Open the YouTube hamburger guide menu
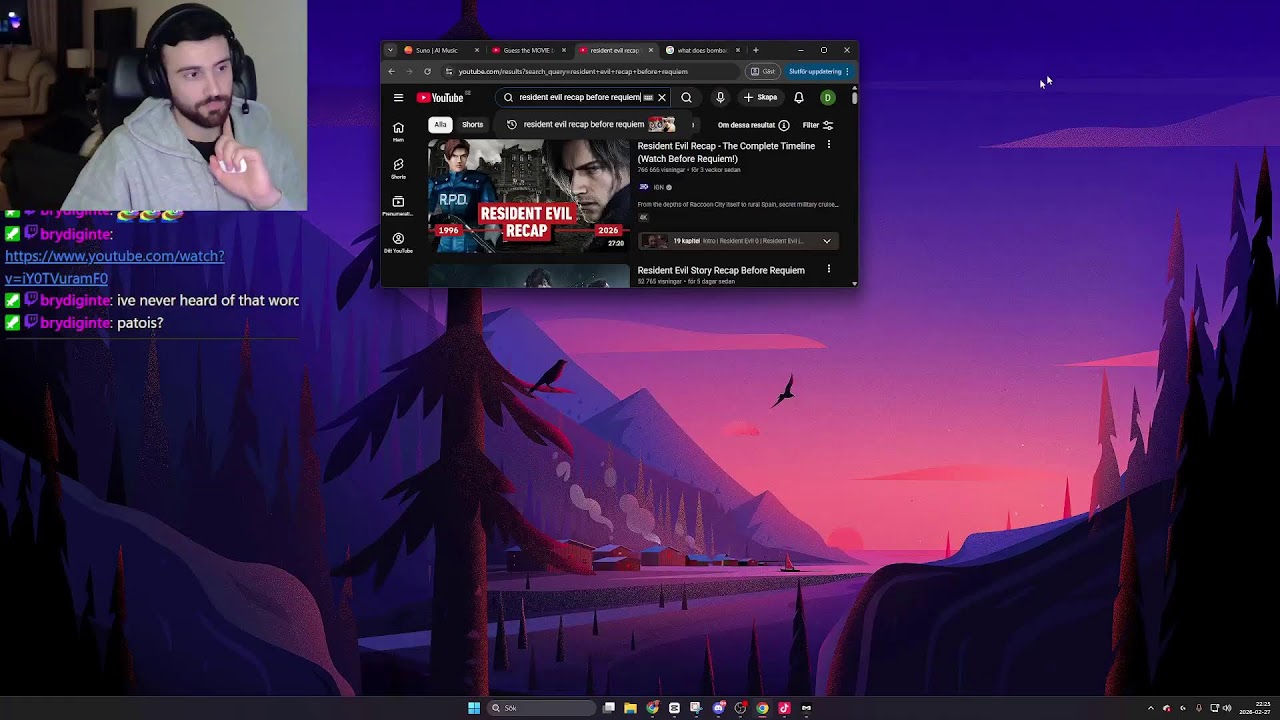 pos(398,98)
